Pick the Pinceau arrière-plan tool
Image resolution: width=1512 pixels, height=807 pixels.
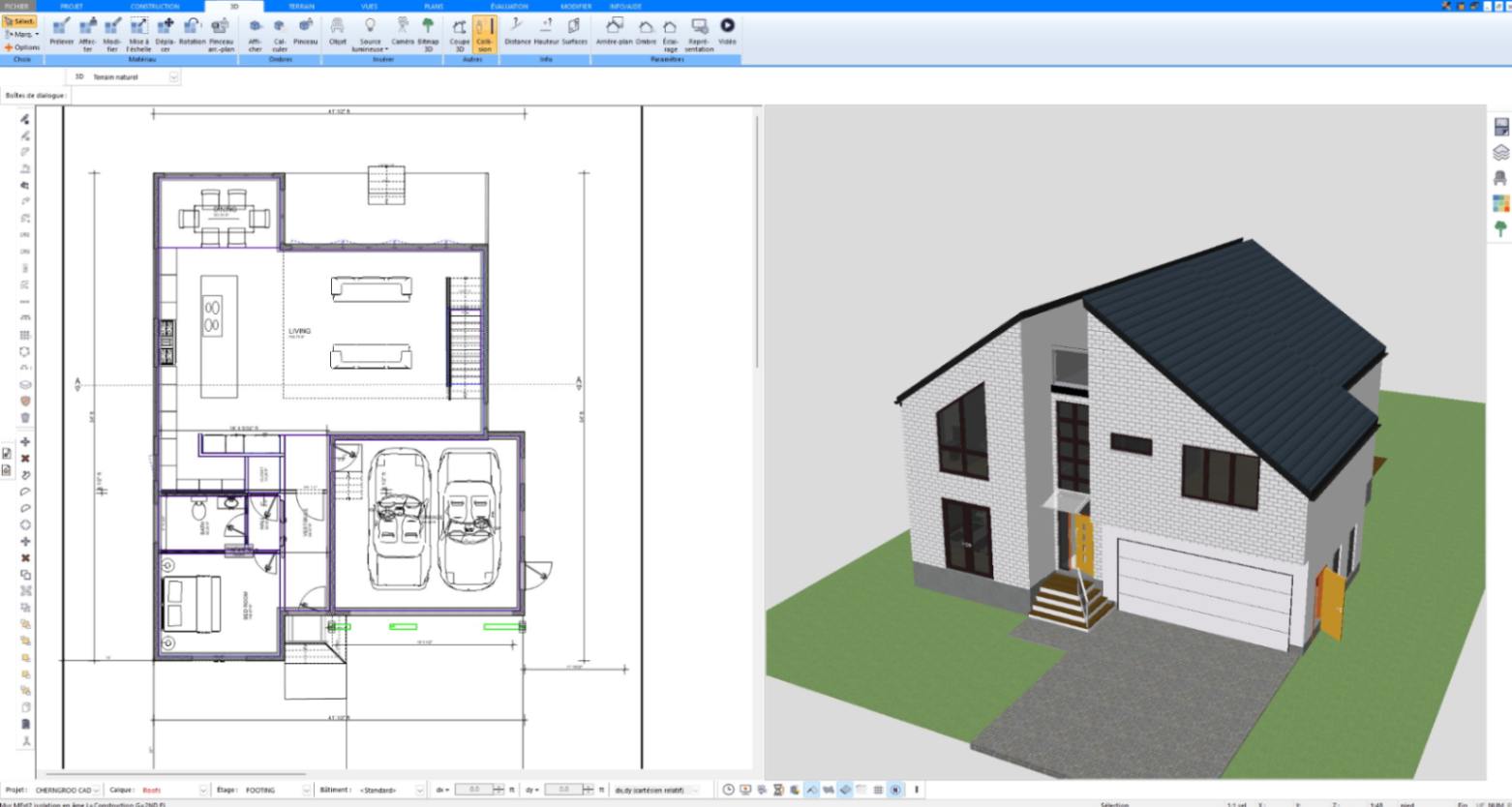point(221,33)
